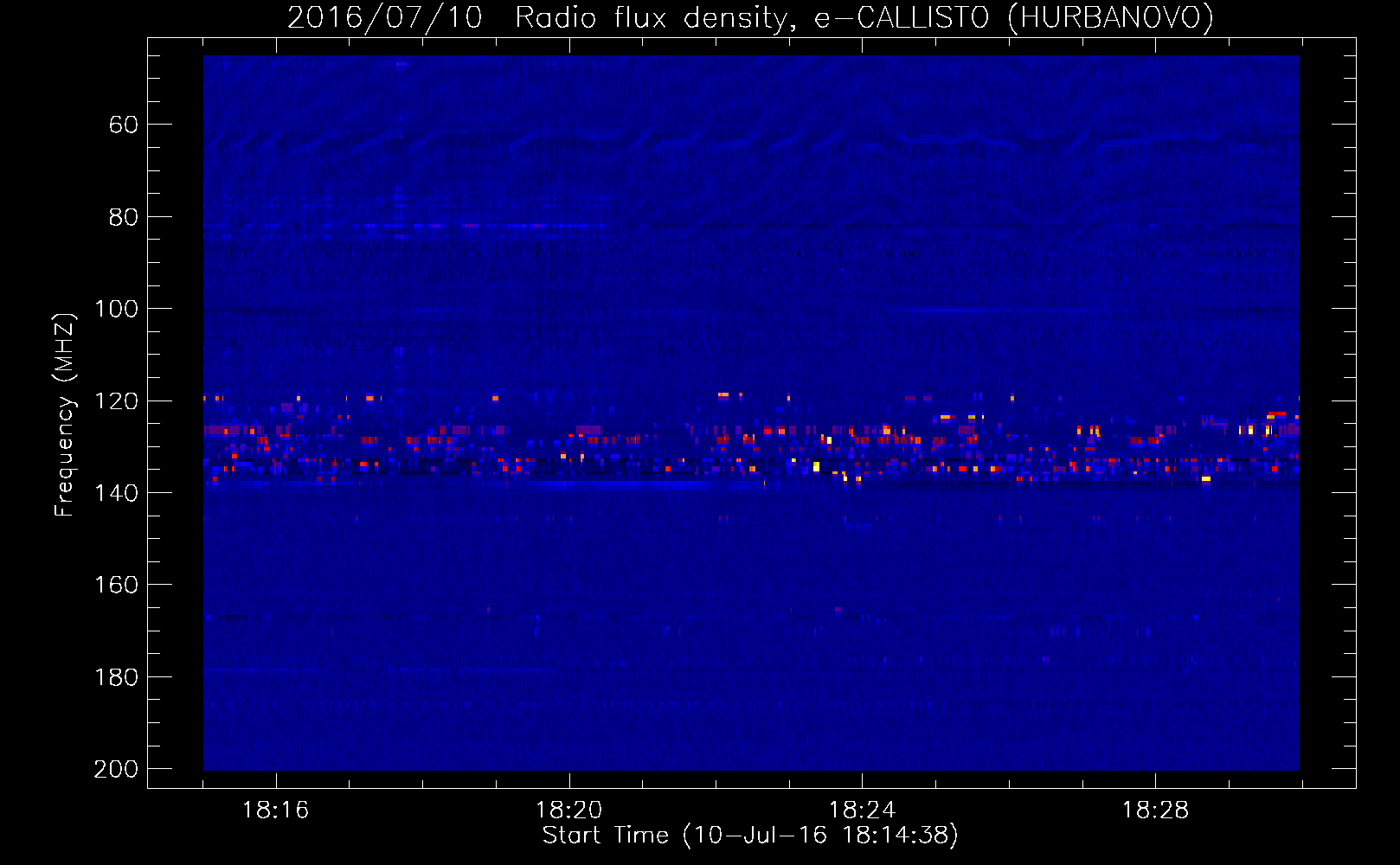
Task: Click the 18:28 time tick label
Action: click(x=1155, y=811)
